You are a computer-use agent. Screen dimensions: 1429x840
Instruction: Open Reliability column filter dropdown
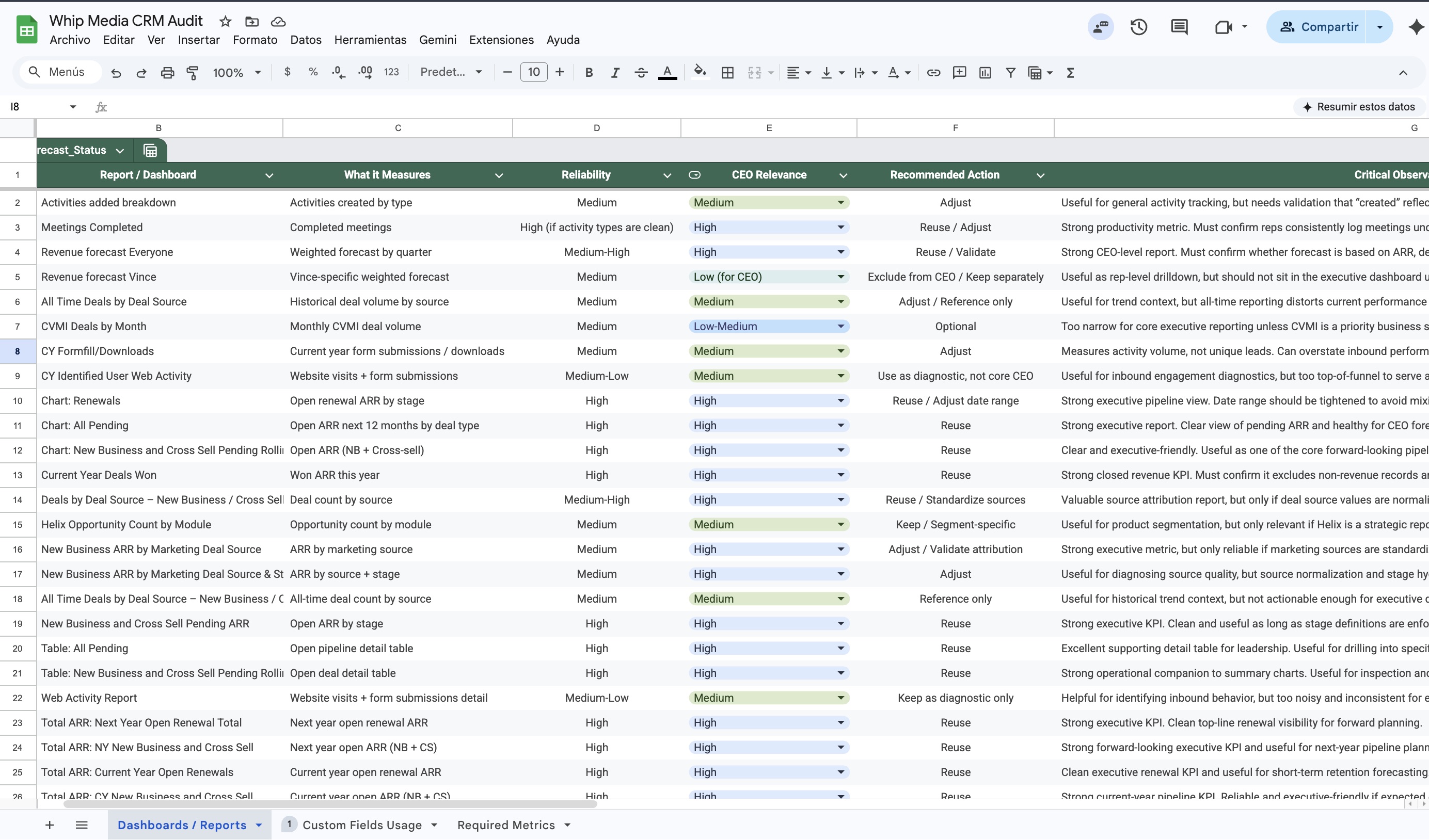coord(668,175)
